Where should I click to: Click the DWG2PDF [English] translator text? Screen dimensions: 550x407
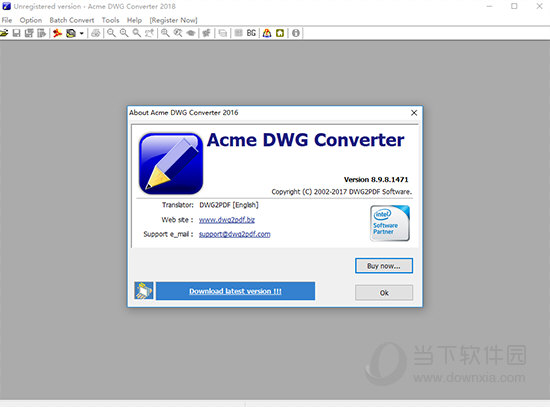(229, 205)
